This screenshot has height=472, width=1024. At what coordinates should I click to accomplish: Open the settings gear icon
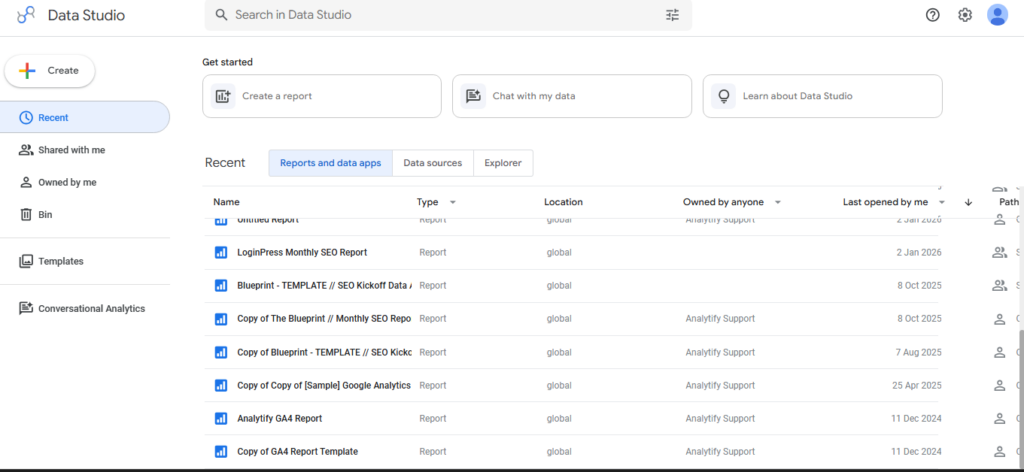coord(965,15)
